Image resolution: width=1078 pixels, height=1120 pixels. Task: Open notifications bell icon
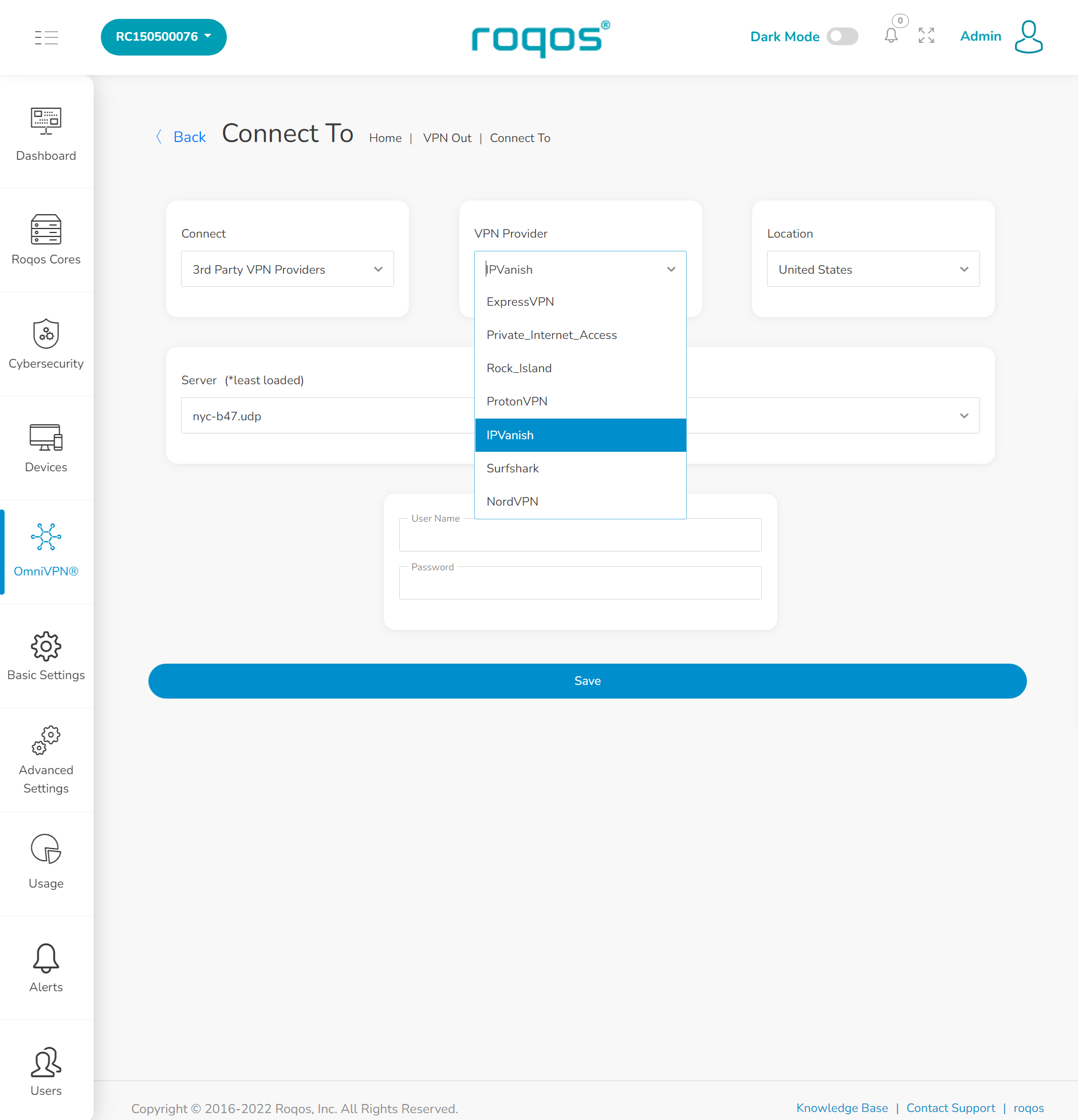pos(891,36)
